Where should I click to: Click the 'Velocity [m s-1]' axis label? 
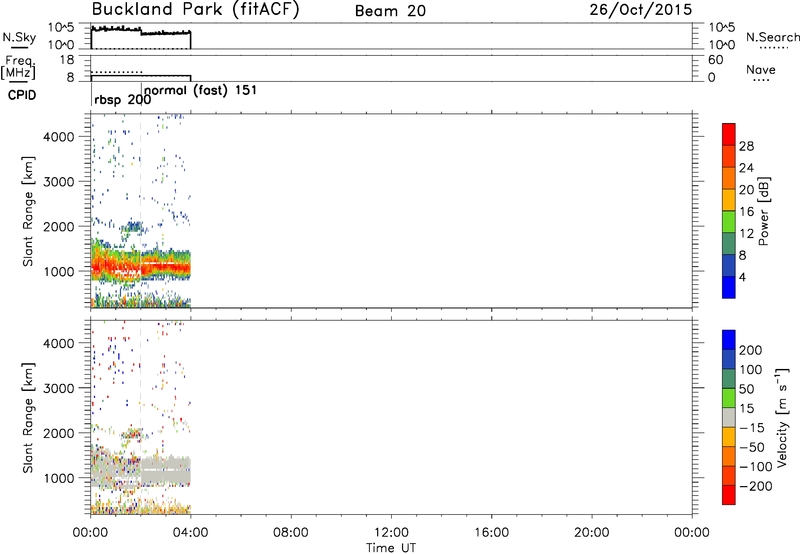(x=781, y=417)
